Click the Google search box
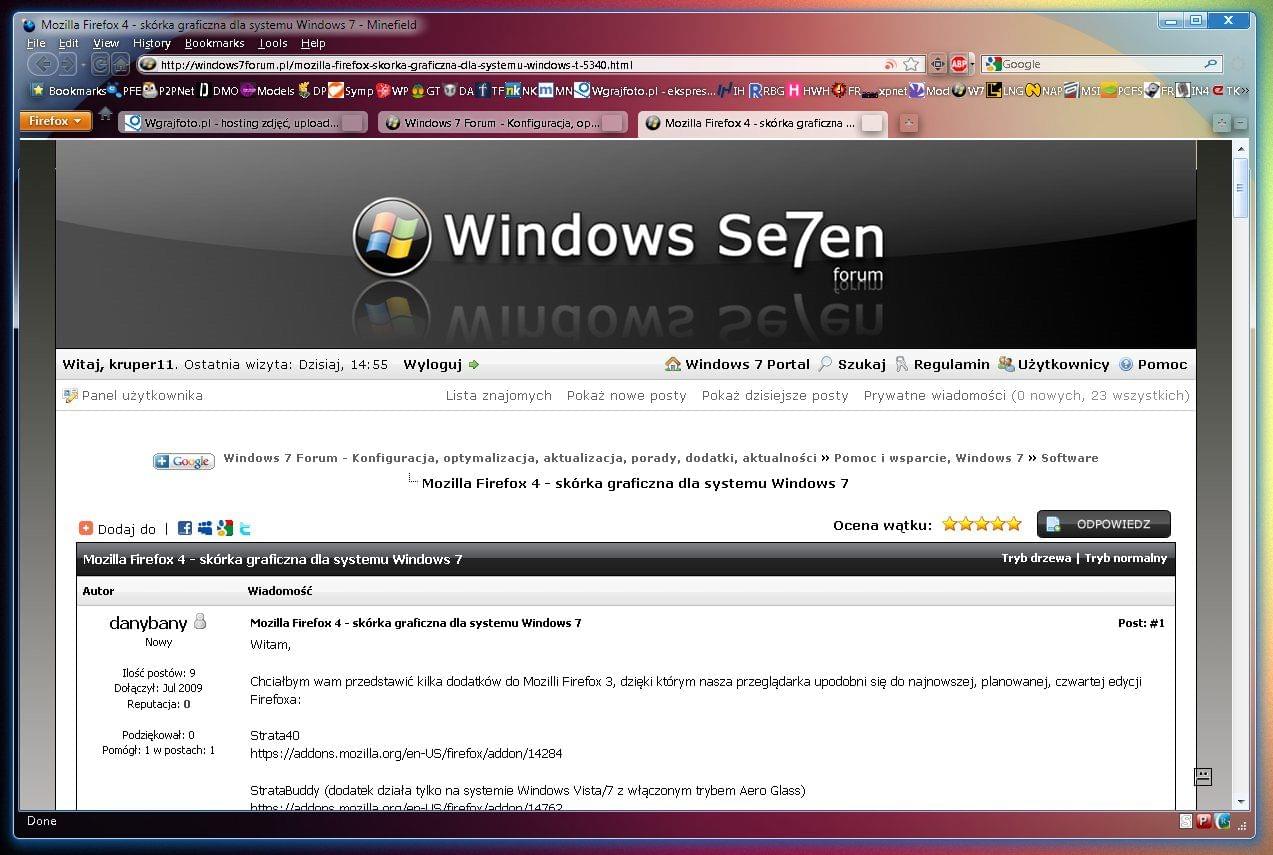The image size is (1273, 855). point(1102,64)
